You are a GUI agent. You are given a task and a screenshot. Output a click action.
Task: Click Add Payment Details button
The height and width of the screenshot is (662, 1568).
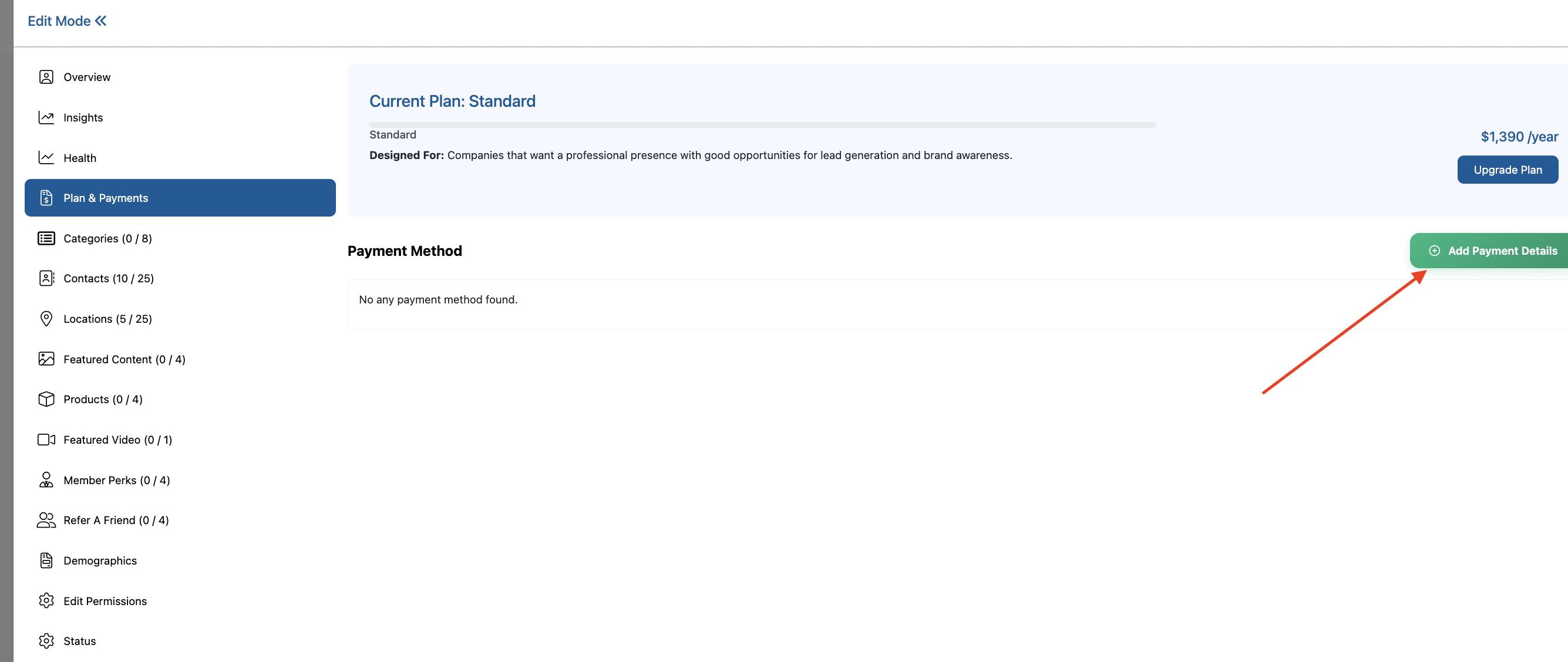click(1494, 251)
